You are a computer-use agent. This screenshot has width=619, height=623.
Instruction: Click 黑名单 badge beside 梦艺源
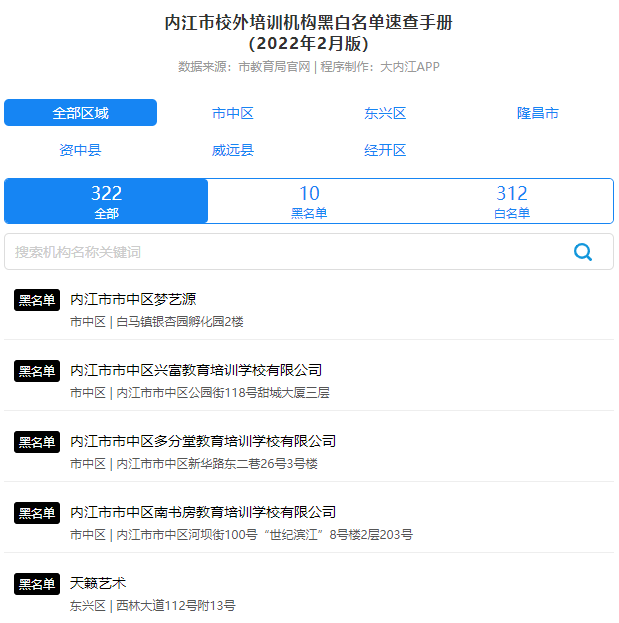pos(37,300)
